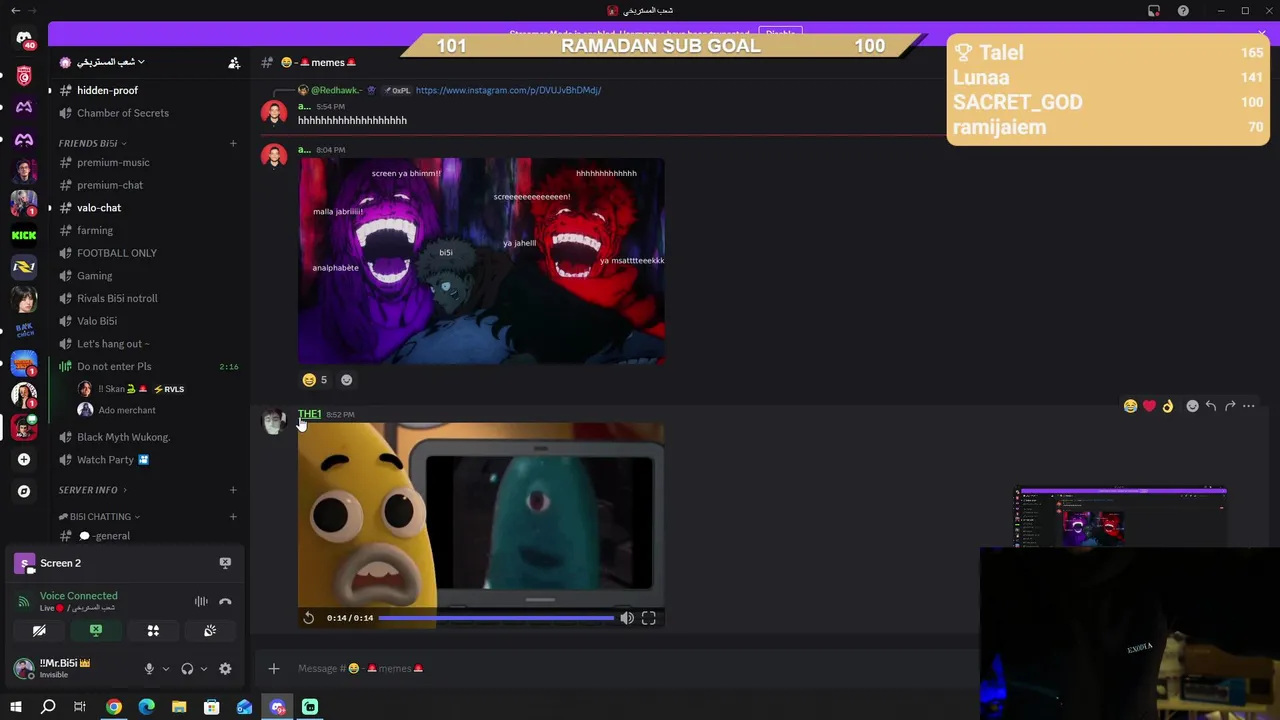Viewport: 1280px width, 720px height.
Task: Open headphone output options chevron
Action: click(x=204, y=669)
